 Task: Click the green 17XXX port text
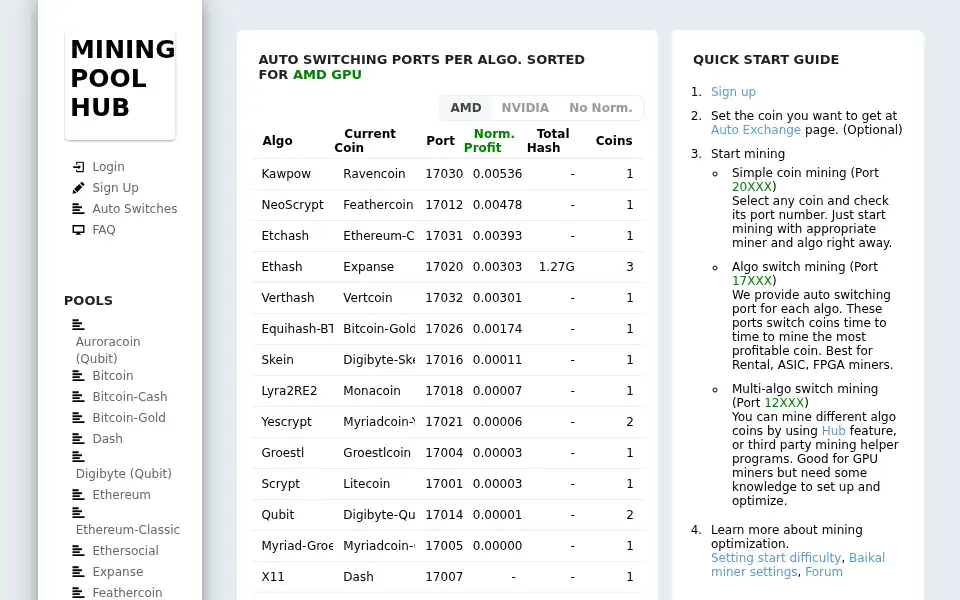point(752,280)
